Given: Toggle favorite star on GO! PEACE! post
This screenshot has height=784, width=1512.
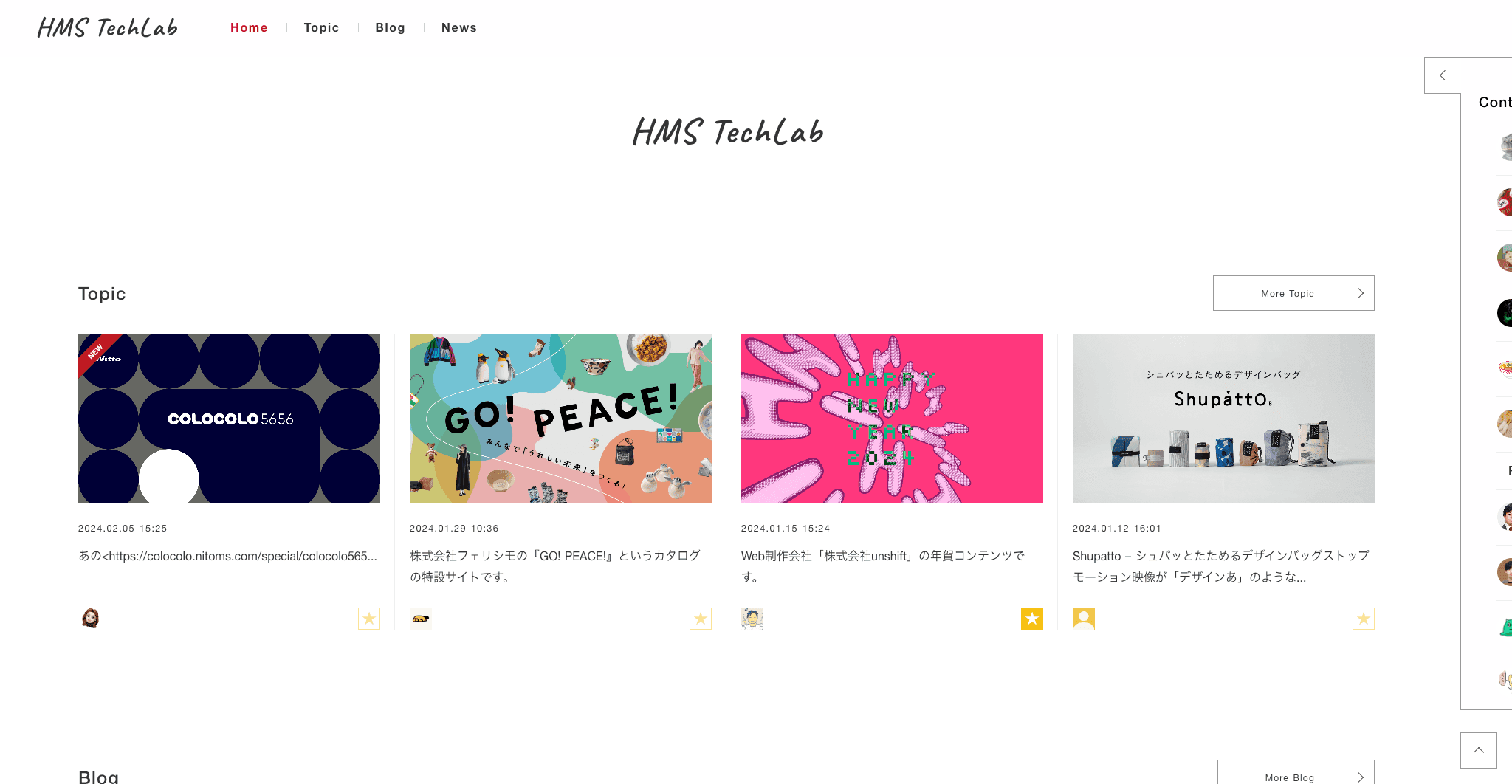Looking at the screenshot, I should 701,619.
